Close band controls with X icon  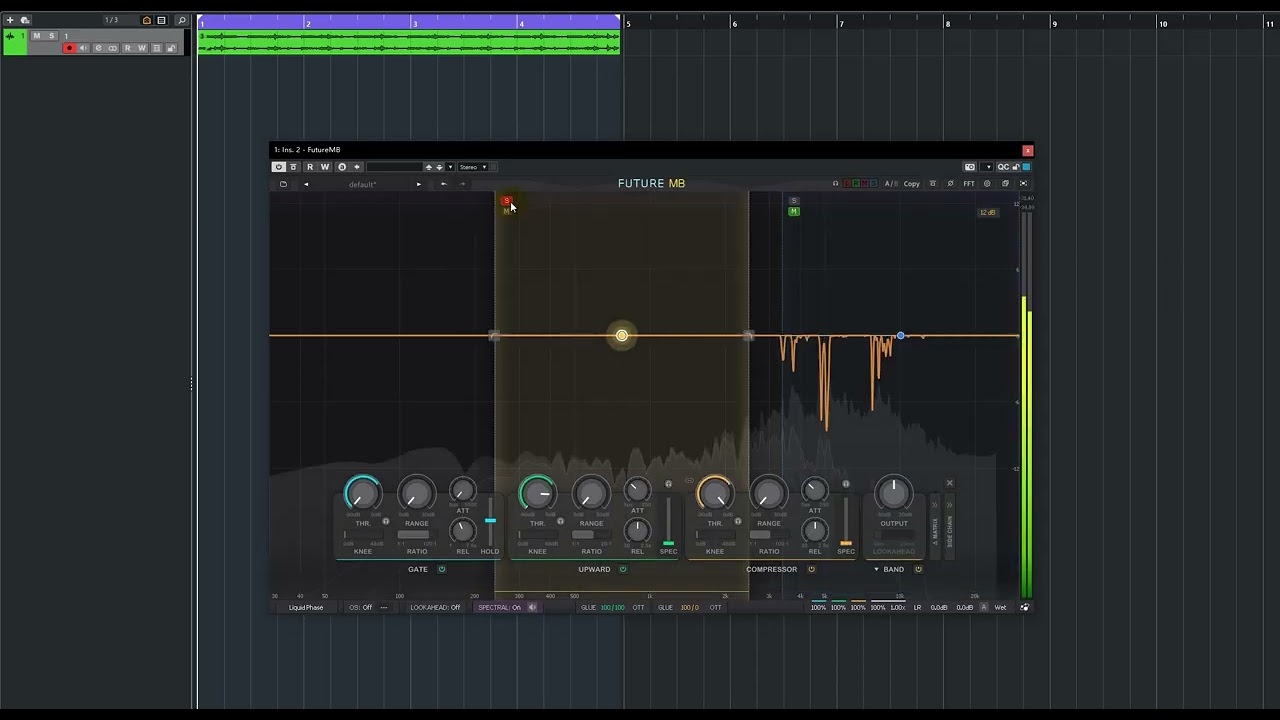[x=950, y=483]
